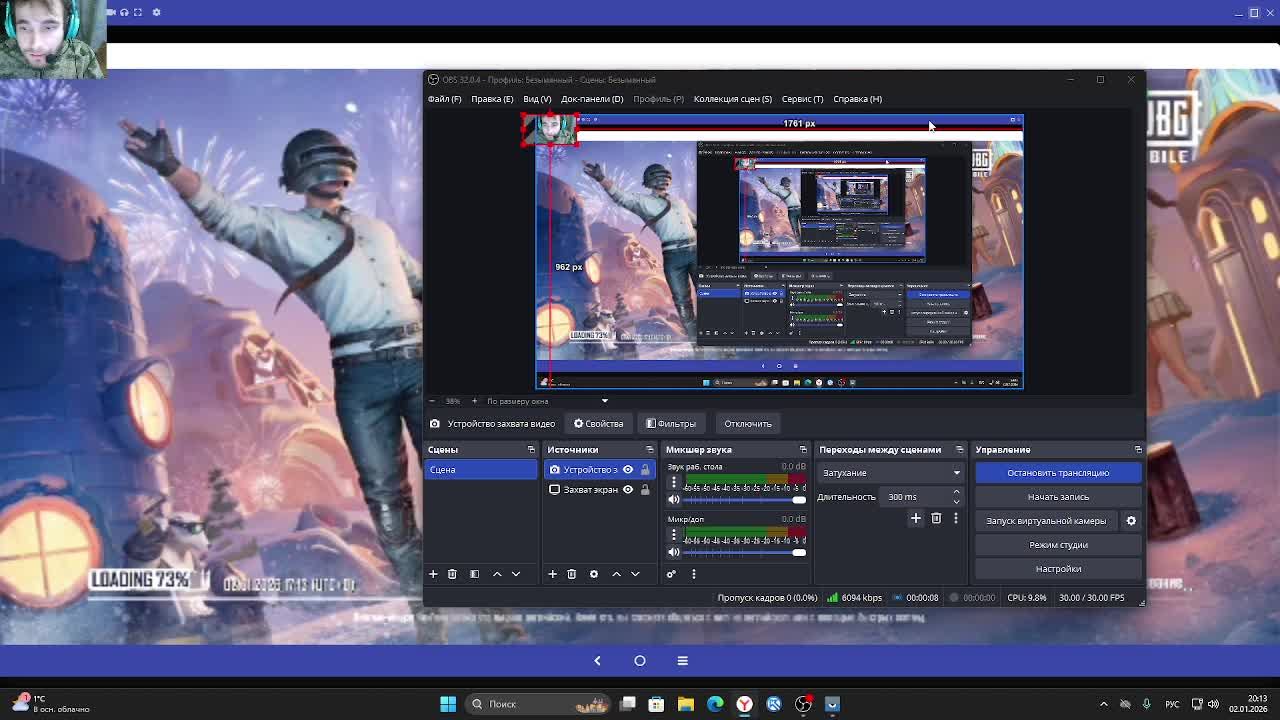Open the Док-панели (D) menu

pos(592,99)
